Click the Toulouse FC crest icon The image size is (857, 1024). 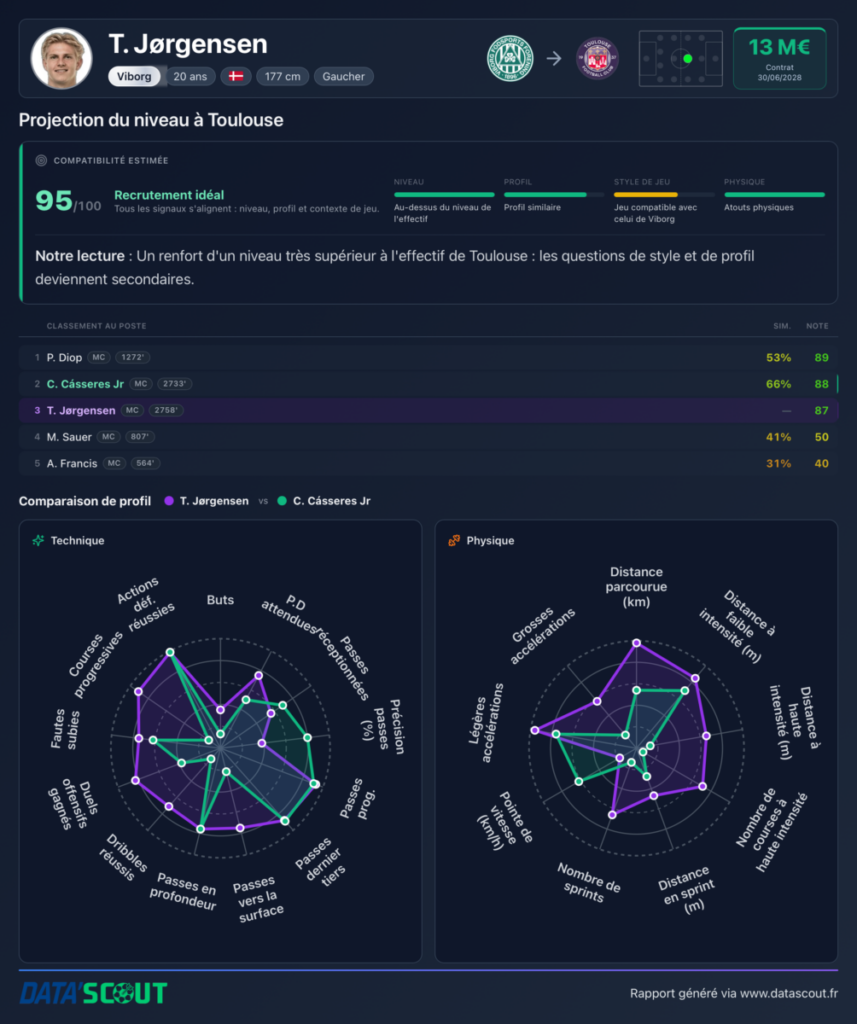(x=597, y=58)
